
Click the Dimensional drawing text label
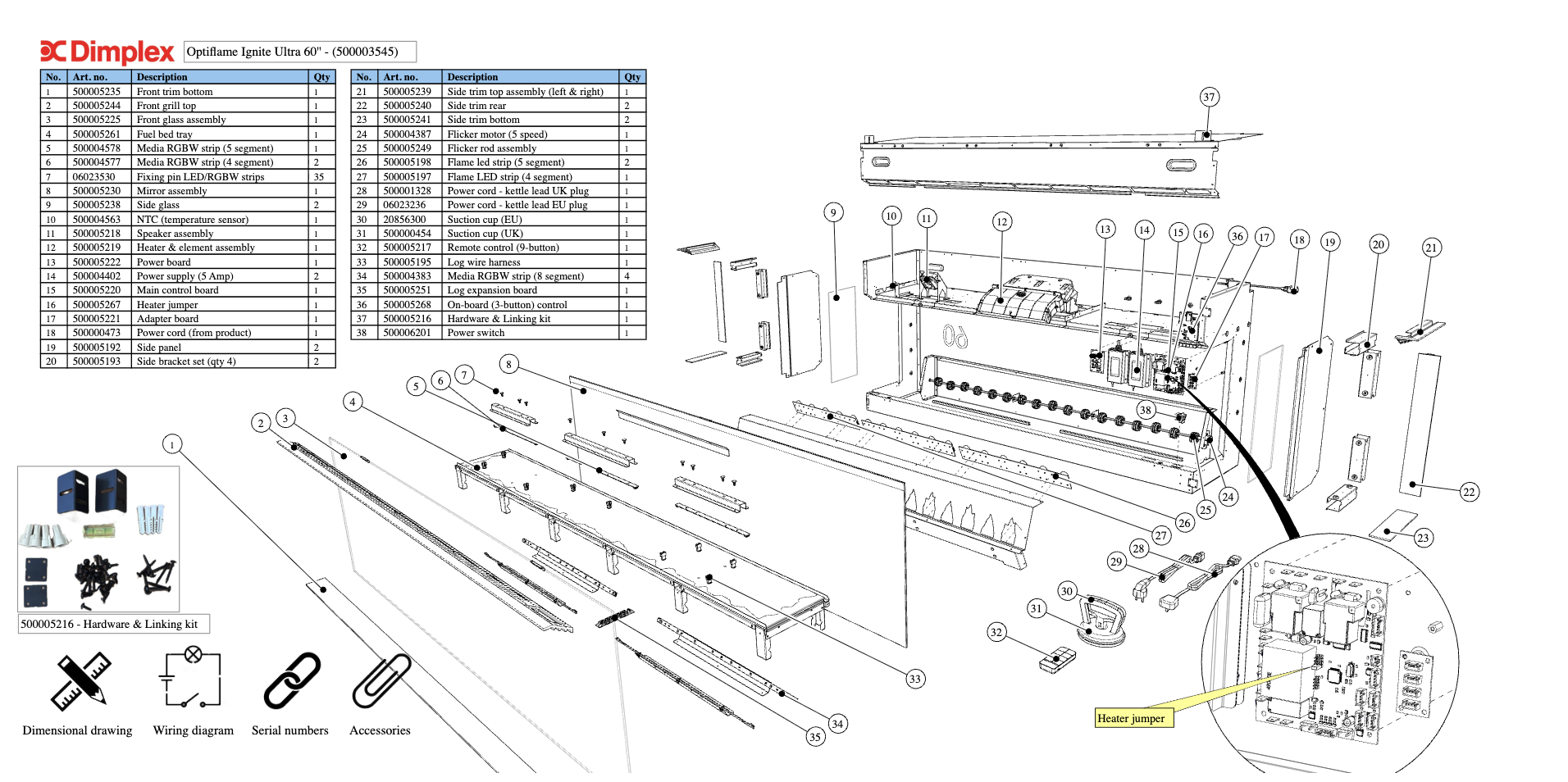77,730
